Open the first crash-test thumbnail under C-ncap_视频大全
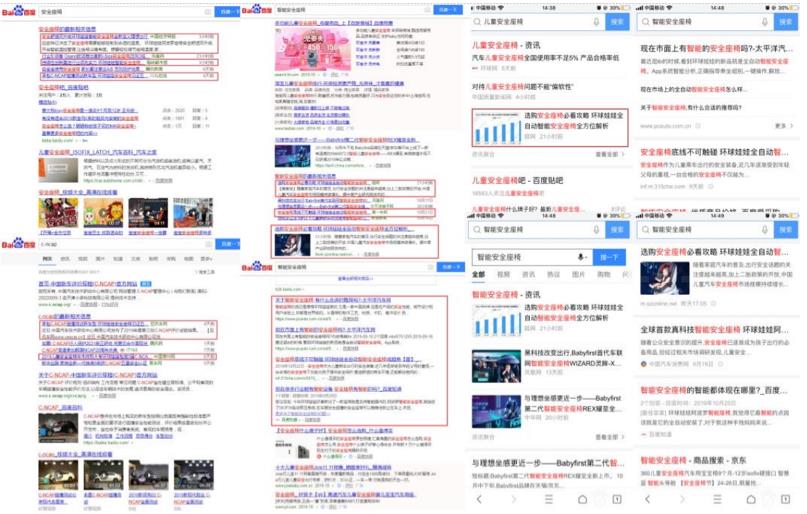This screenshot has height=514, width=807. pyautogui.click(x=58, y=475)
